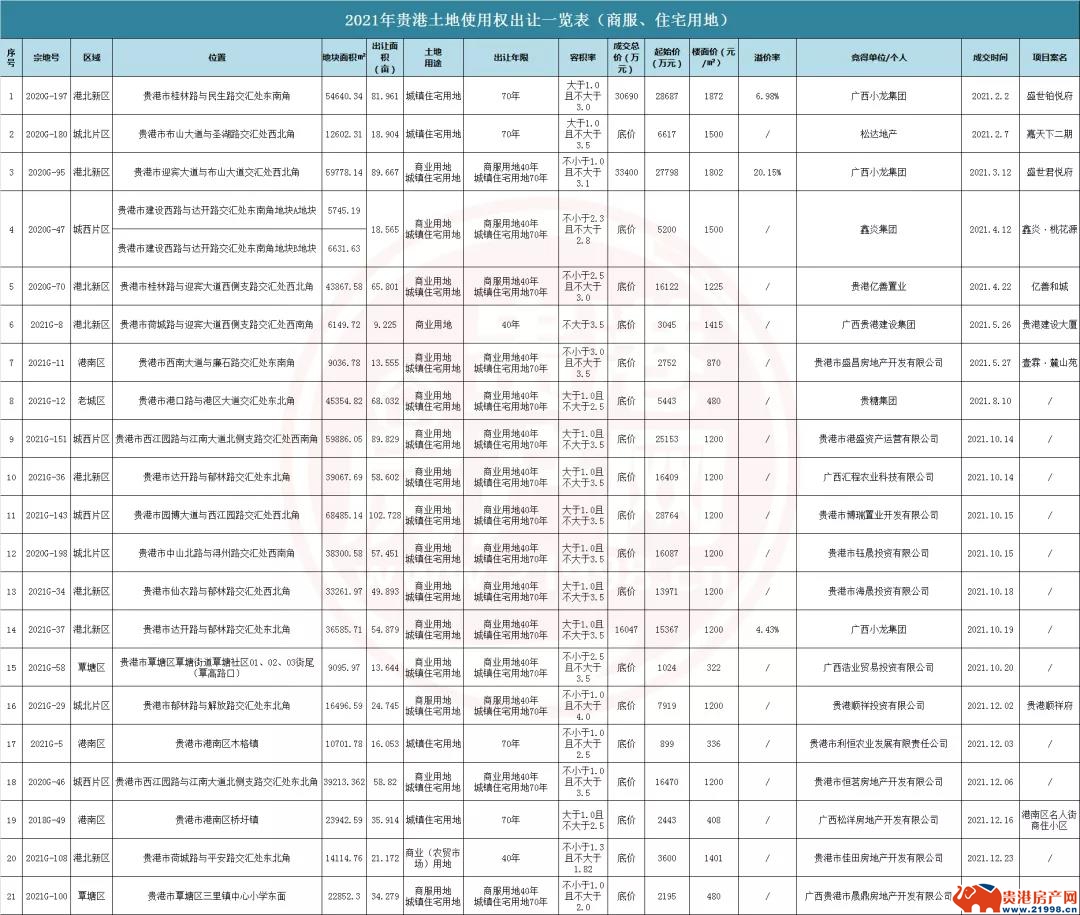Click location '贵港市布山大道与圣湖路交汇处西北角'

click(217, 134)
